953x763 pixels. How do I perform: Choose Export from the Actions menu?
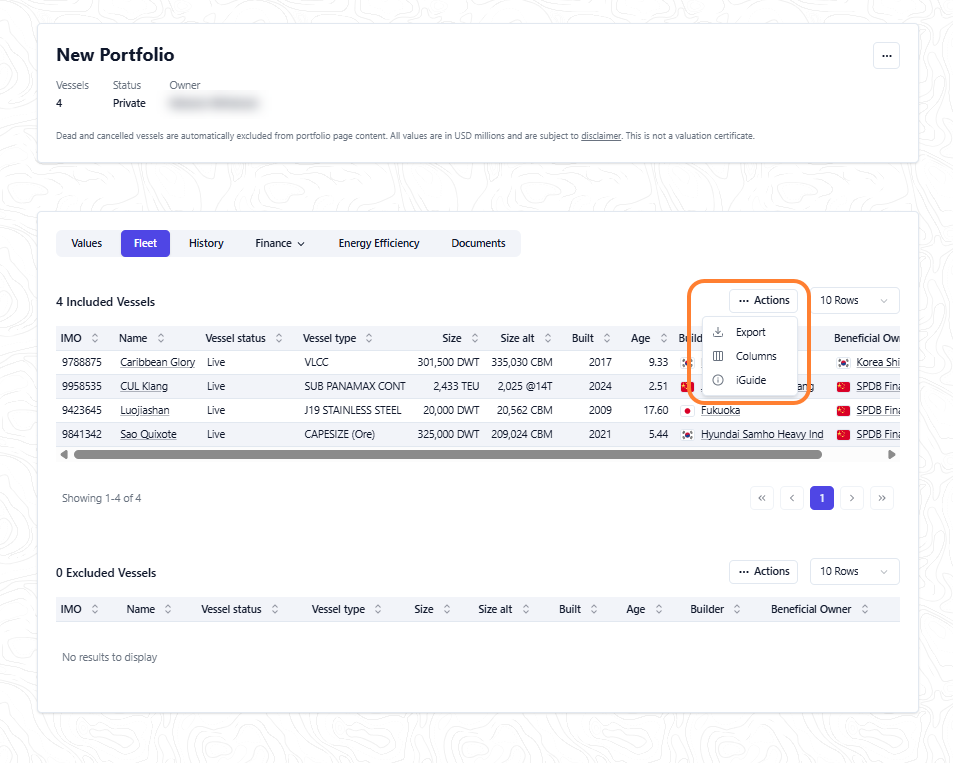coord(749,332)
